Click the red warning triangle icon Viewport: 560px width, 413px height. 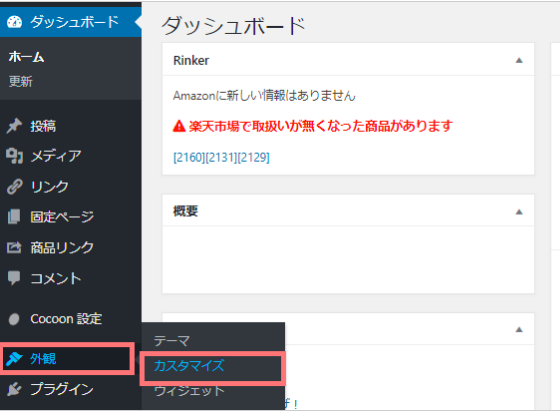[x=179, y=126]
